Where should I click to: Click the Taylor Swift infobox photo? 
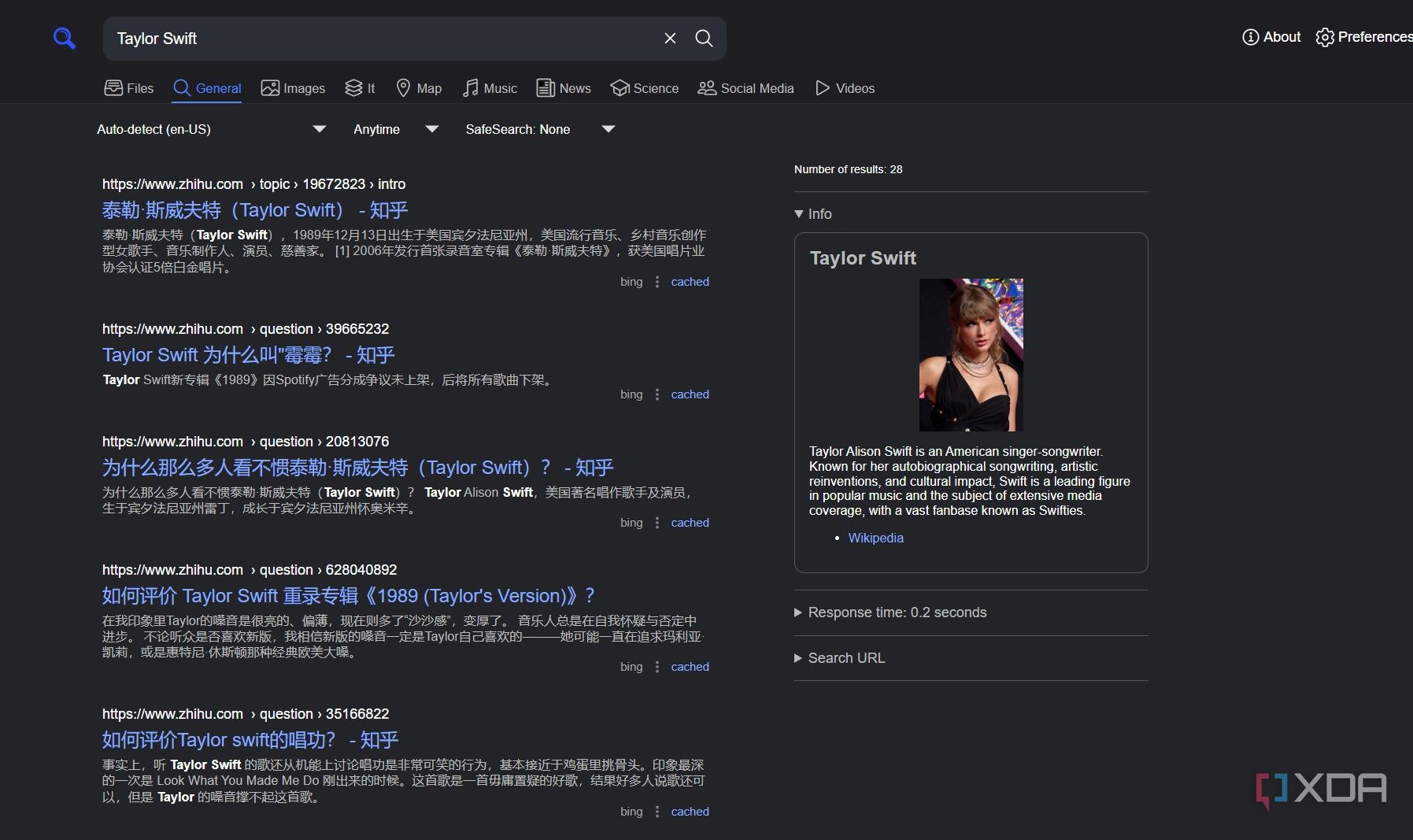(971, 355)
